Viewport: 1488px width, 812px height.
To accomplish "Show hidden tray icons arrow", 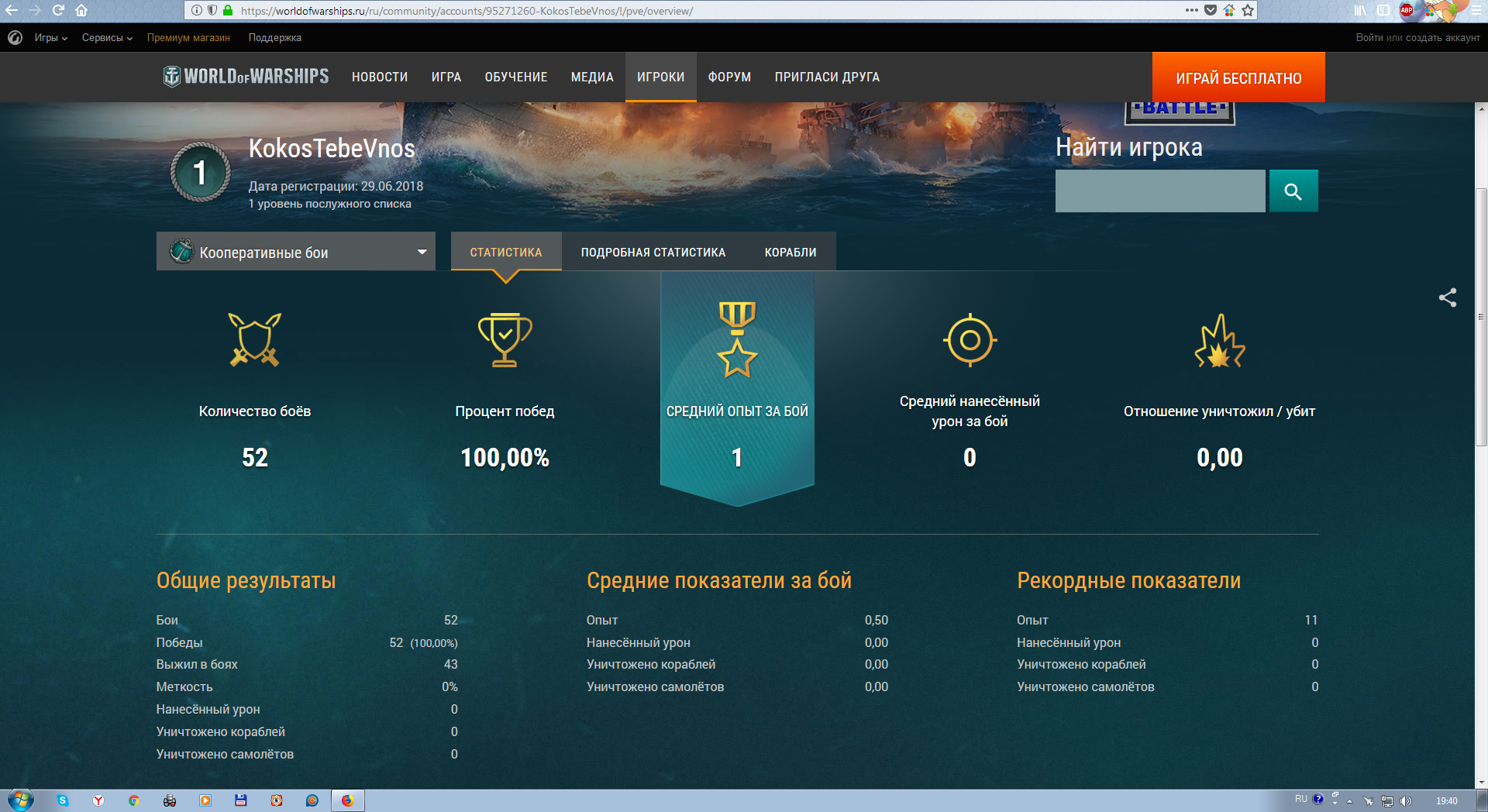I will coord(1349,801).
